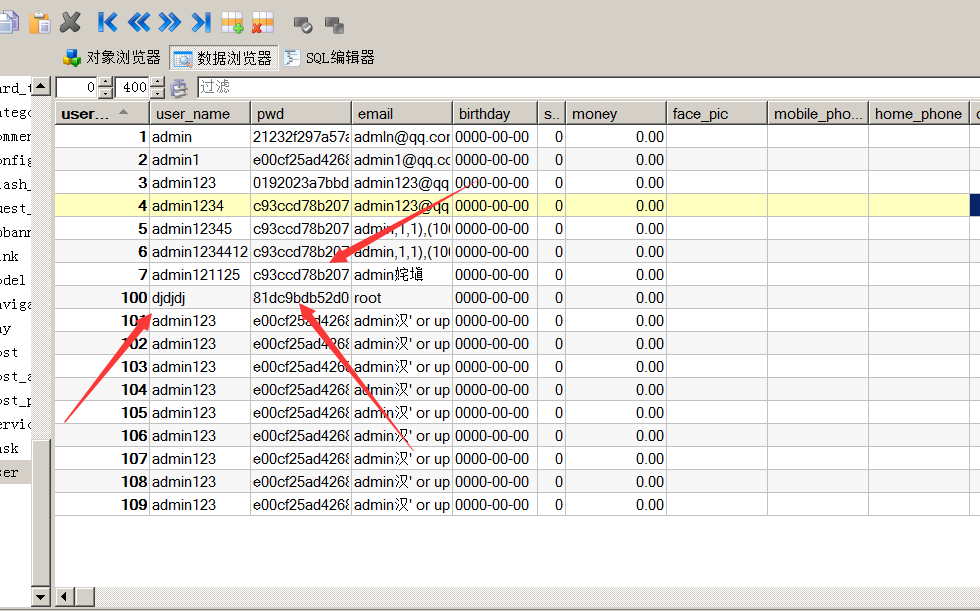Select the pwd cell '0192023a7bbd'
Screen dimensions: 980x611
(x=301, y=183)
